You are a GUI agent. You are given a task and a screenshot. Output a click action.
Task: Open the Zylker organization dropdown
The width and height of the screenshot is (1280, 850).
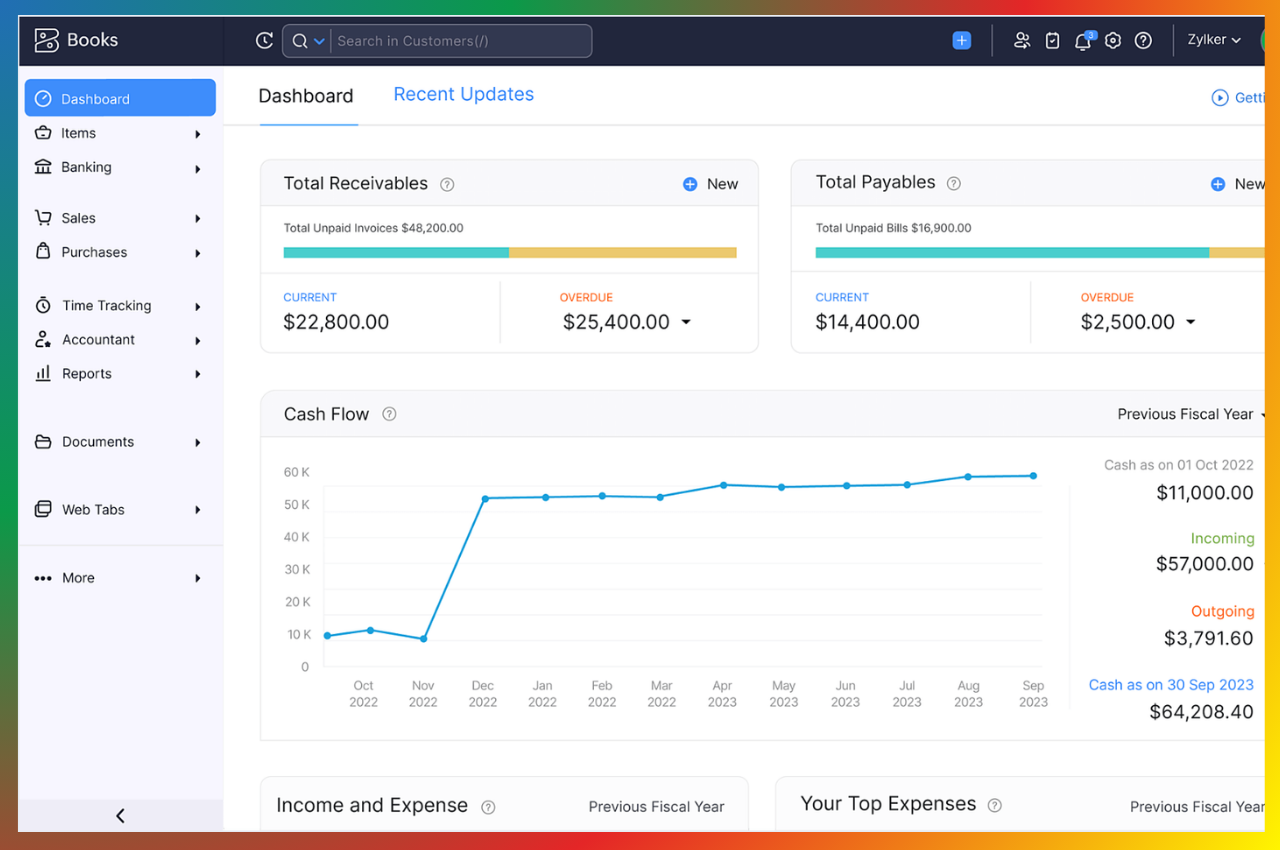[1213, 40]
